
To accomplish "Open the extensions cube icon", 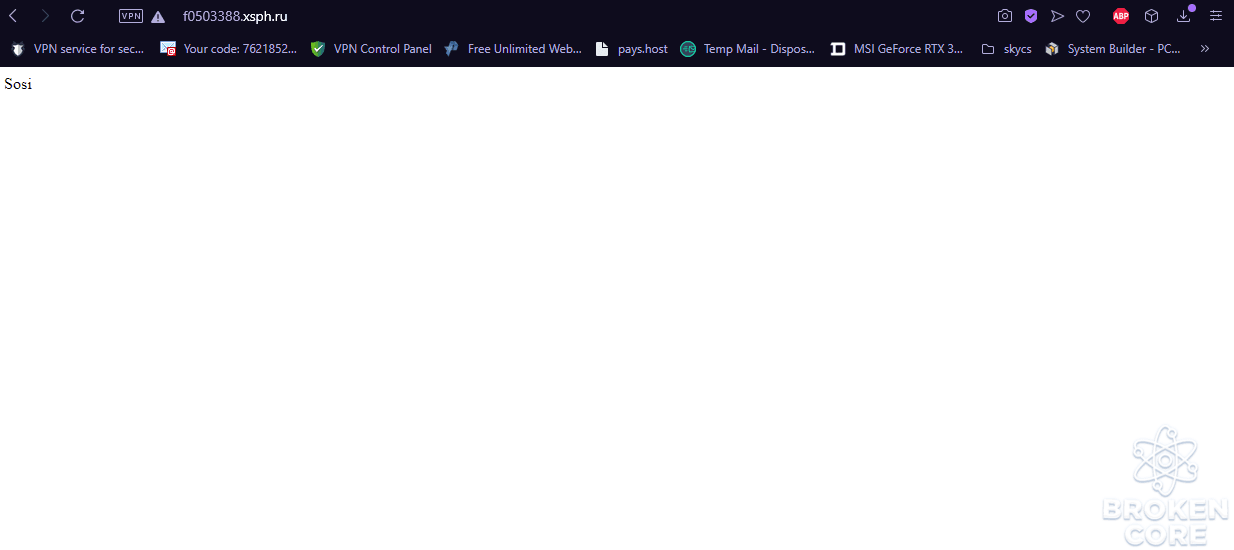I will (x=1151, y=16).
